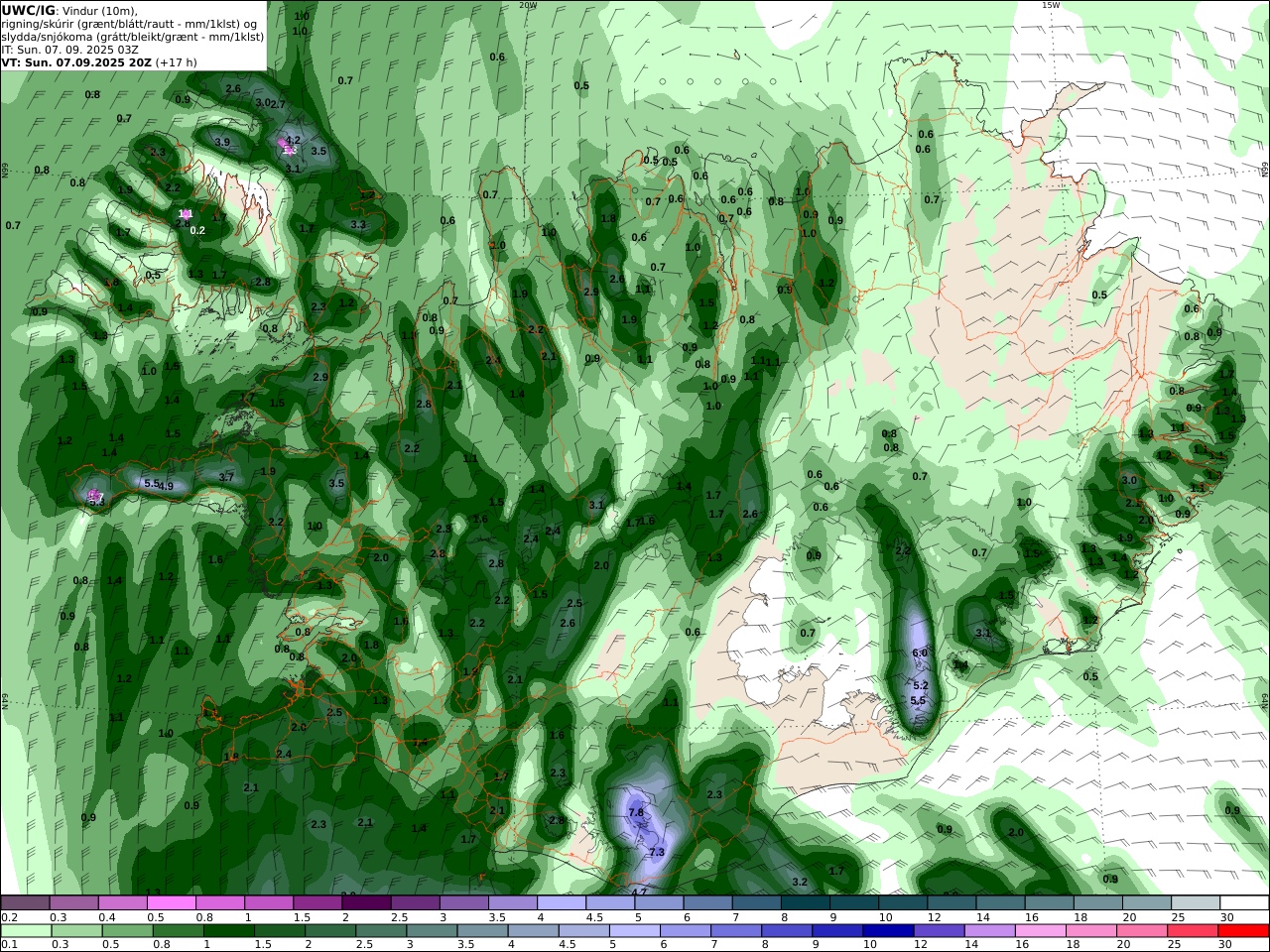1270x952 pixels.
Task: Click the initial time 'IT: Sun. 07. 09. 2025 03Z' text
Action: click(70, 49)
